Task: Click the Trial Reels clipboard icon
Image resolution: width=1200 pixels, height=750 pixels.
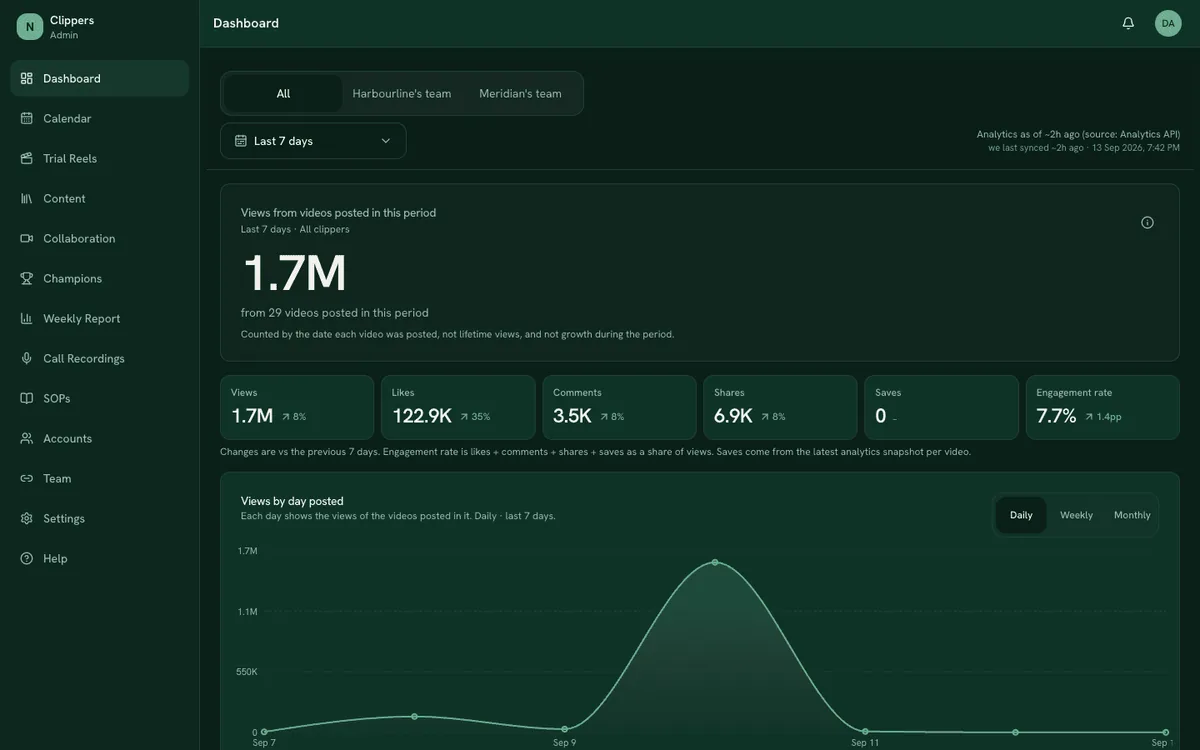Action: pyautogui.click(x=27, y=158)
